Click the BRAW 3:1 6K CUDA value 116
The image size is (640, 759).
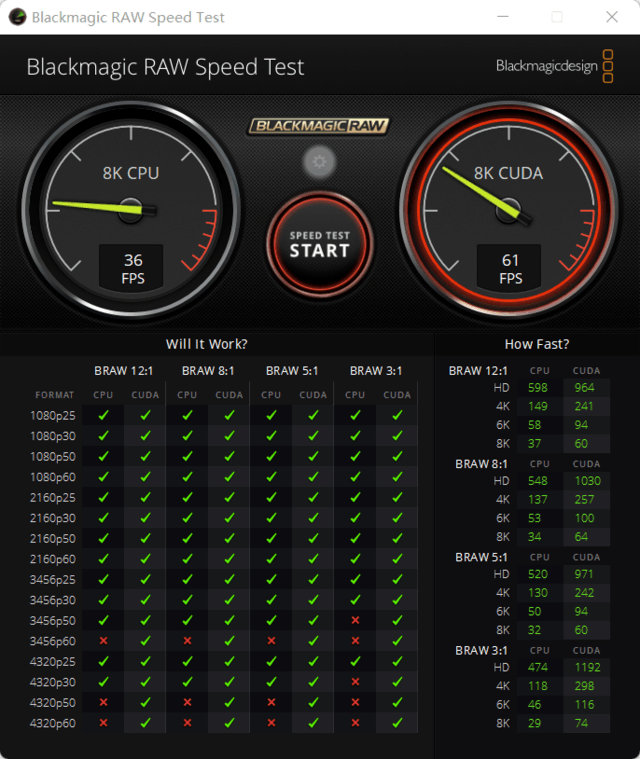(x=584, y=705)
